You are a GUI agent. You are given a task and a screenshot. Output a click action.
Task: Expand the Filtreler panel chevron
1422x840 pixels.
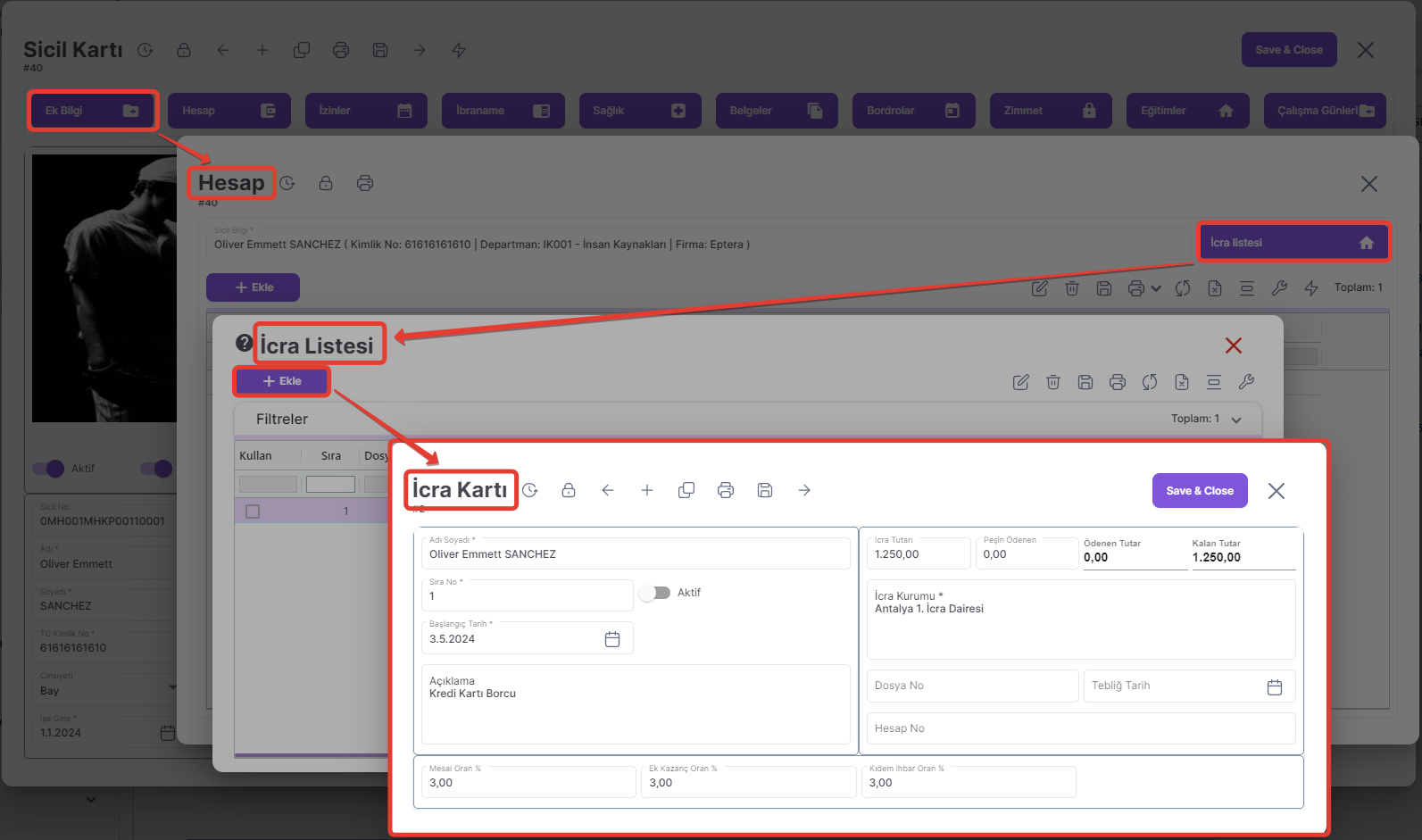tap(1236, 420)
